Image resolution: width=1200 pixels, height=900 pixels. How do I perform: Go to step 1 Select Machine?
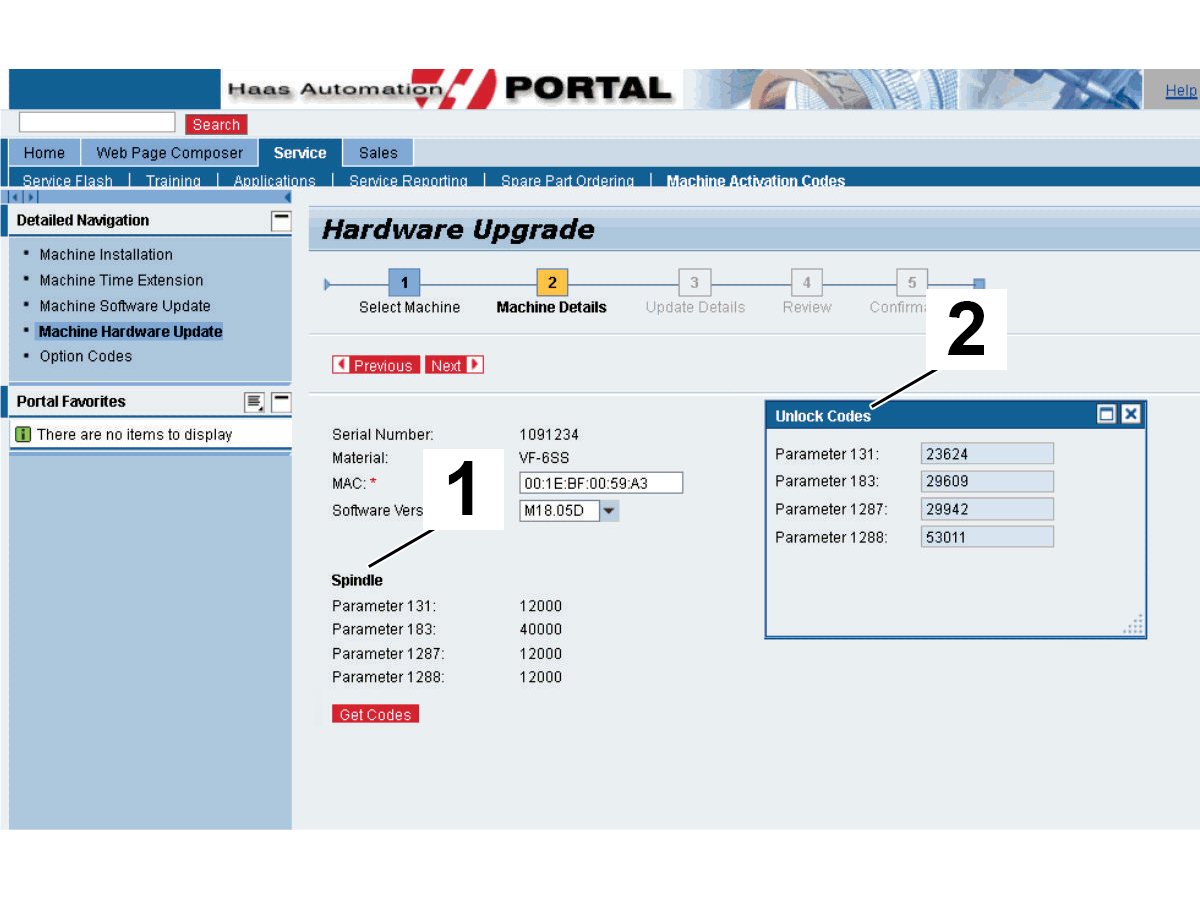click(404, 283)
